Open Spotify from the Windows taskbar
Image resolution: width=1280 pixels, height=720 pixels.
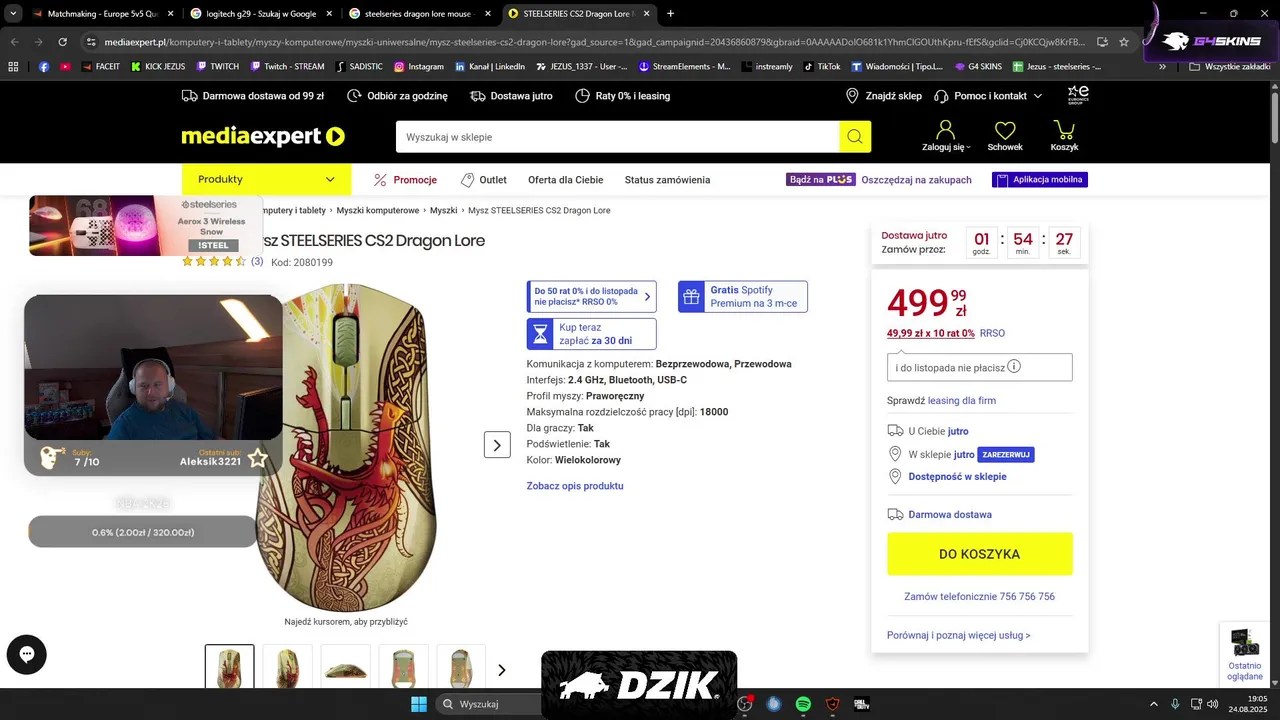803,704
